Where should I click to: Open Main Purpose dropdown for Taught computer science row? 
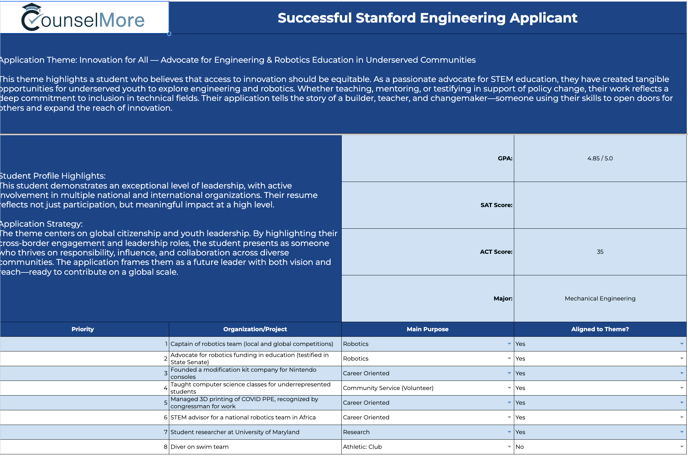coord(509,388)
